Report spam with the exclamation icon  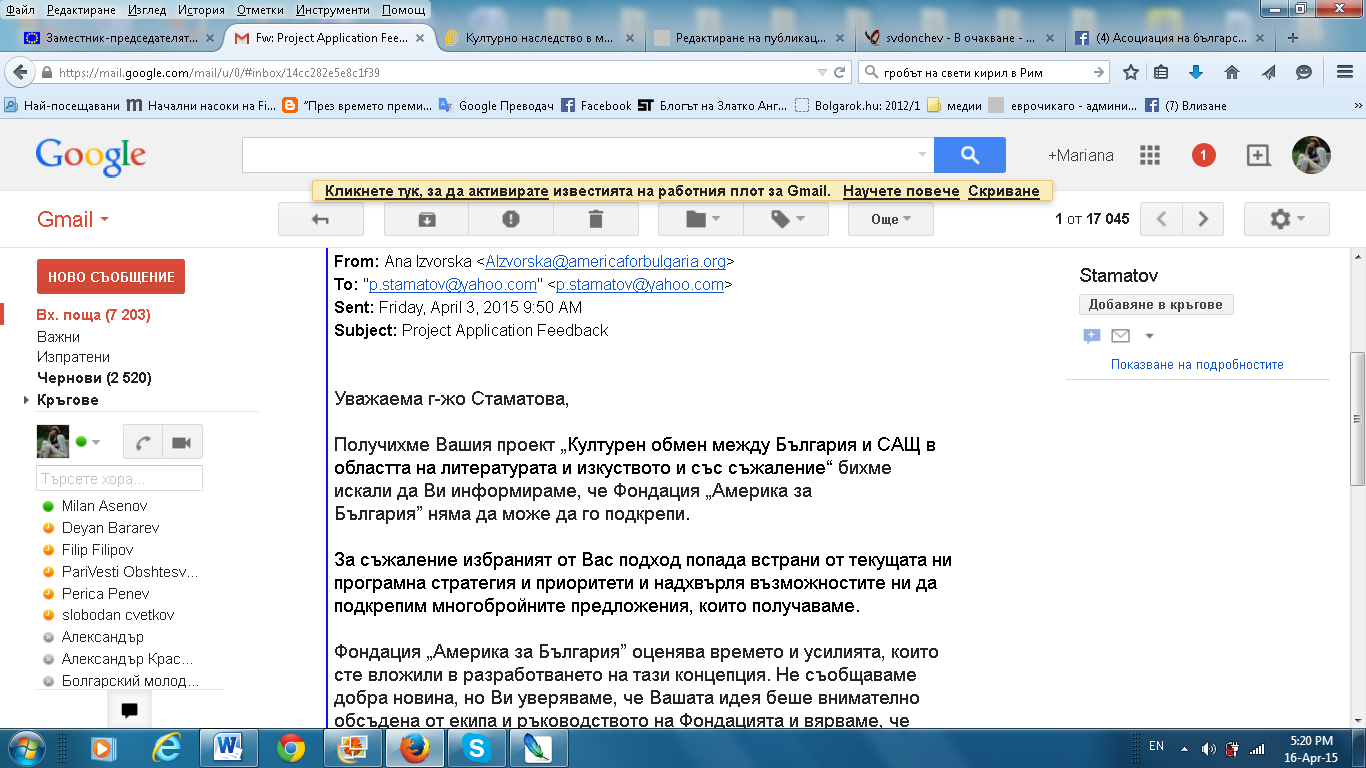pyautogui.click(x=511, y=219)
